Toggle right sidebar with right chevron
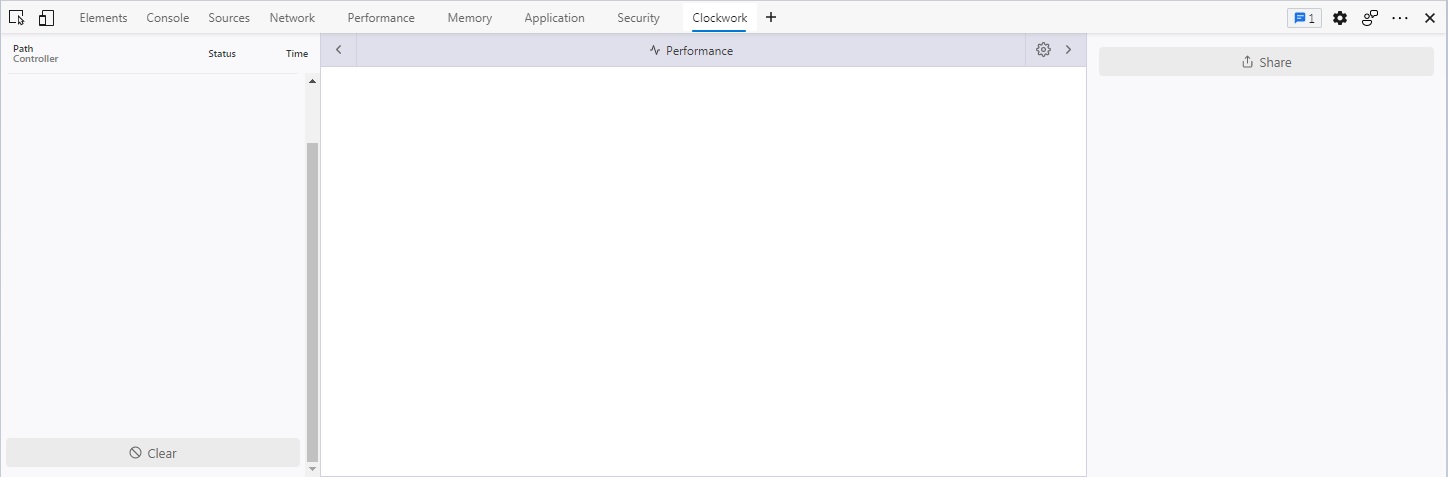This screenshot has width=1448, height=477. point(1068,50)
